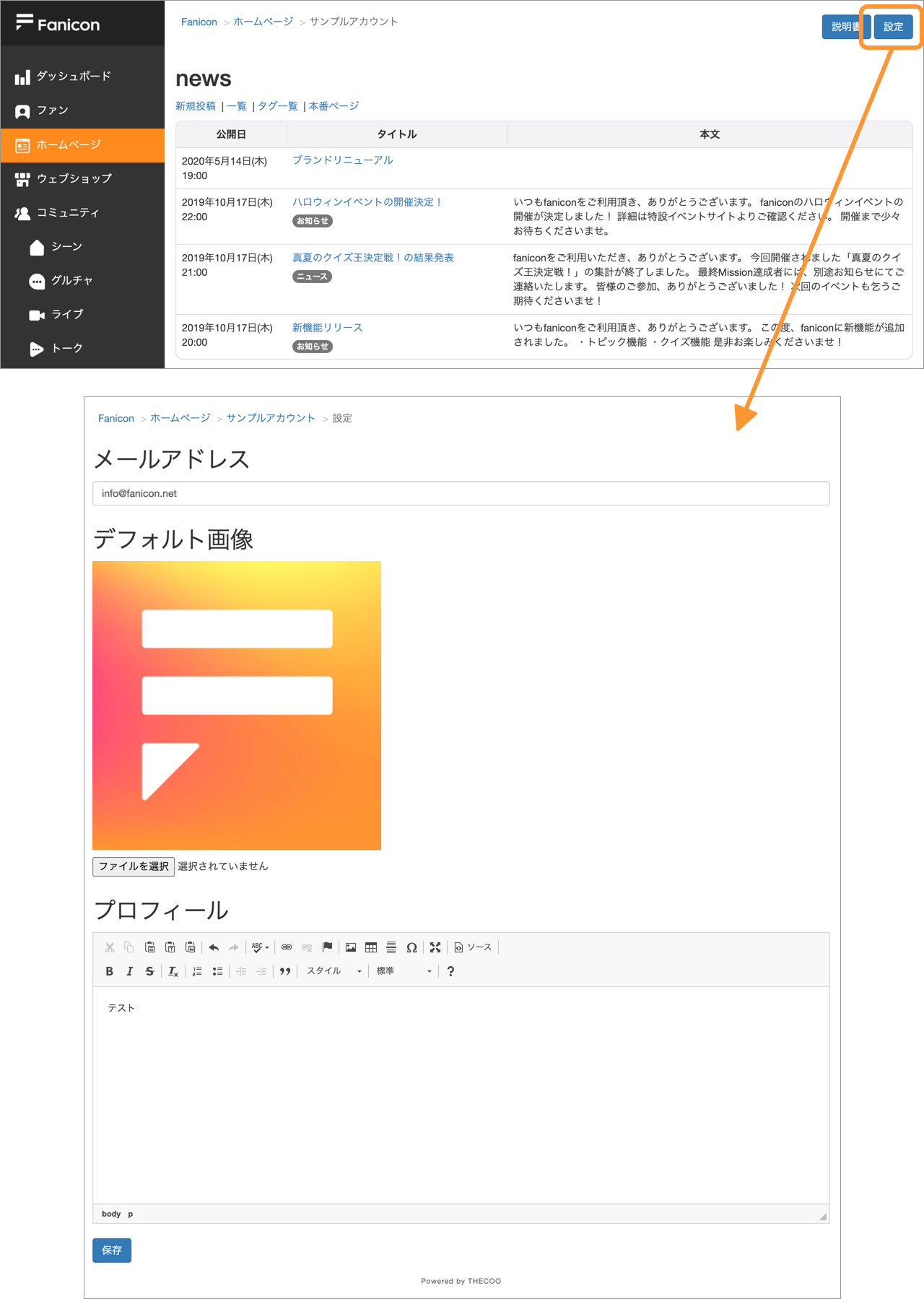Undo the last edit in the editor
Image resolution: width=924 pixels, height=1299 pixels.
coord(214,947)
